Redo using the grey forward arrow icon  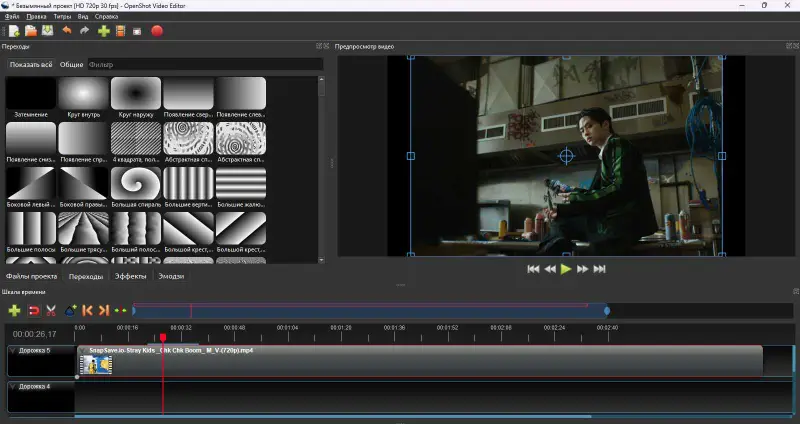point(84,31)
